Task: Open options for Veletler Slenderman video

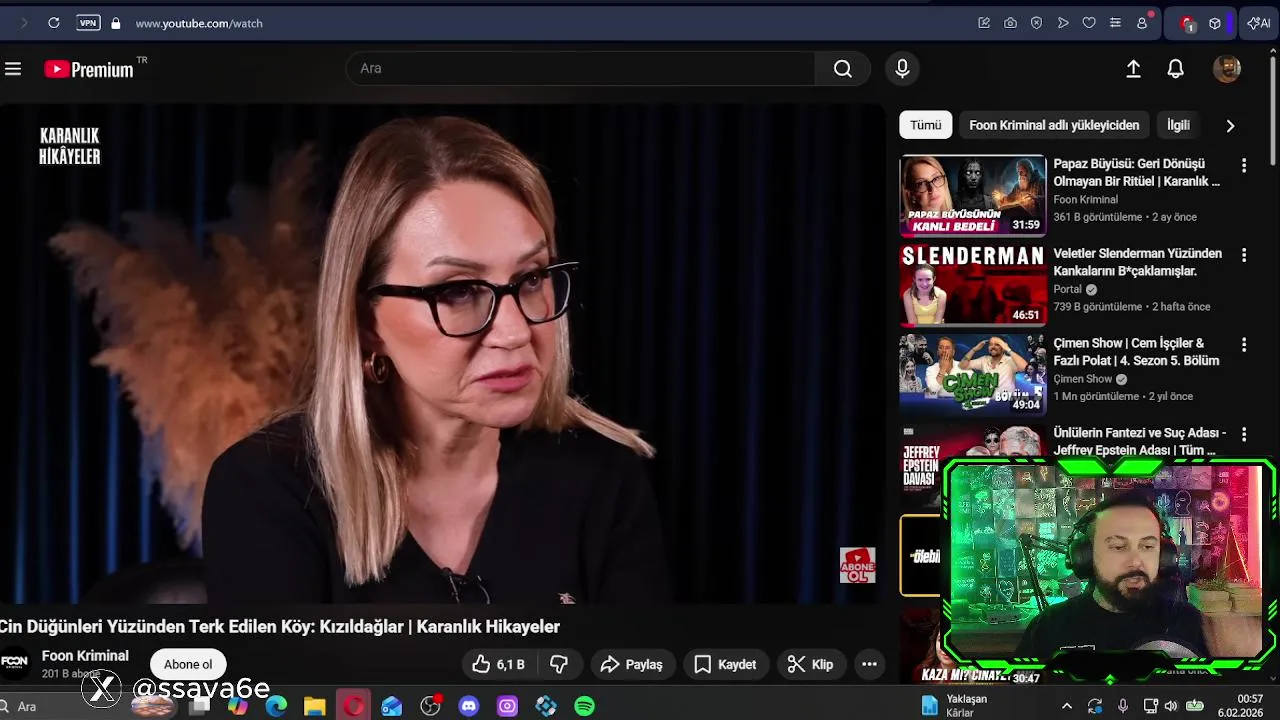Action: pyautogui.click(x=1244, y=255)
